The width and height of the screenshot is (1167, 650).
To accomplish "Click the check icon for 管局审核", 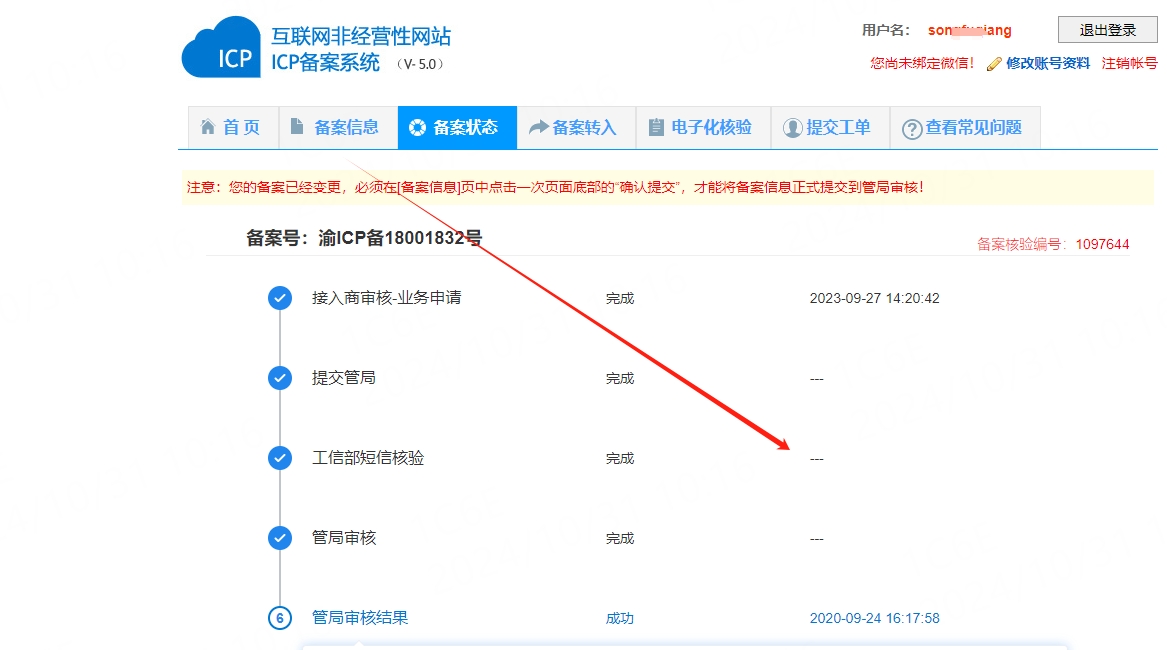I will pyautogui.click(x=280, y=538).
